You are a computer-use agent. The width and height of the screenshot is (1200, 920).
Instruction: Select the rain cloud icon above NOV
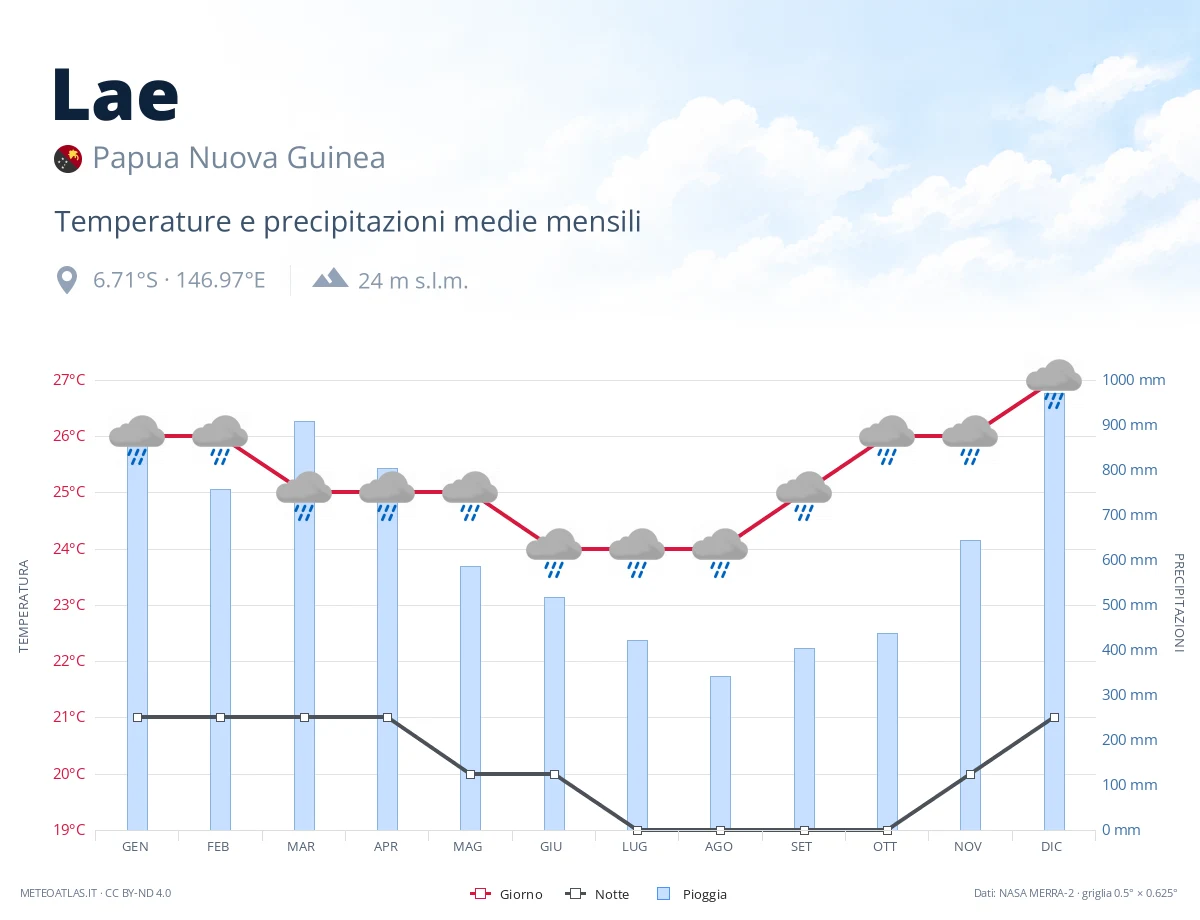(x=970, y=440)
